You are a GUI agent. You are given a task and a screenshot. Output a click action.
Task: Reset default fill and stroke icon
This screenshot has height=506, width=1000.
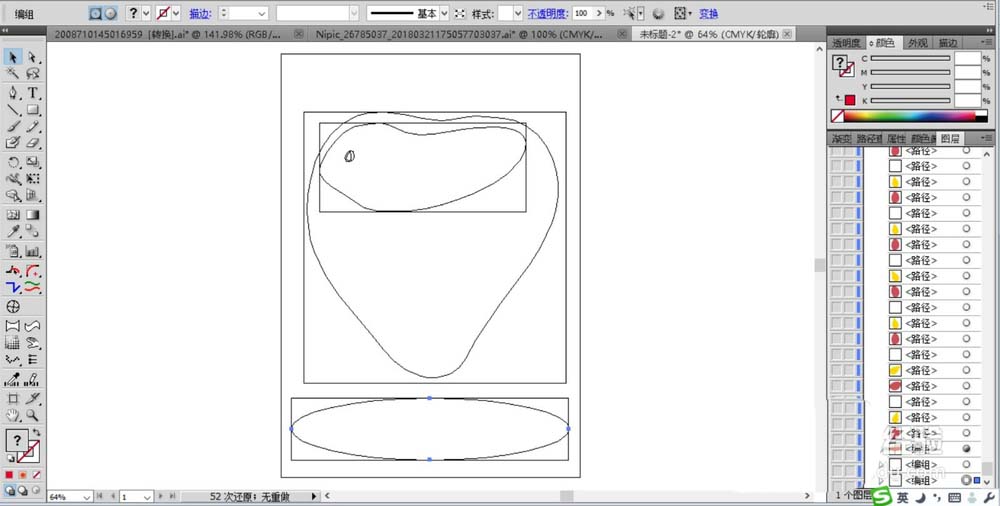click(x=10, y=459)
